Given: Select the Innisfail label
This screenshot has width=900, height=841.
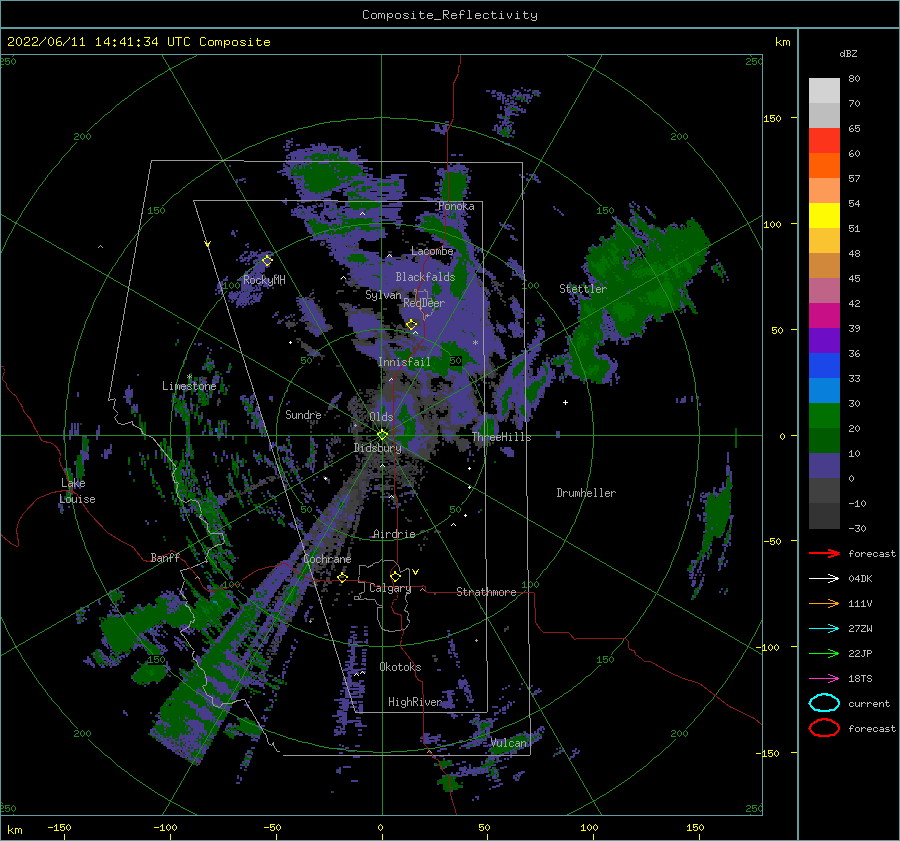Looking at the screenshot, I should (404, 362).
